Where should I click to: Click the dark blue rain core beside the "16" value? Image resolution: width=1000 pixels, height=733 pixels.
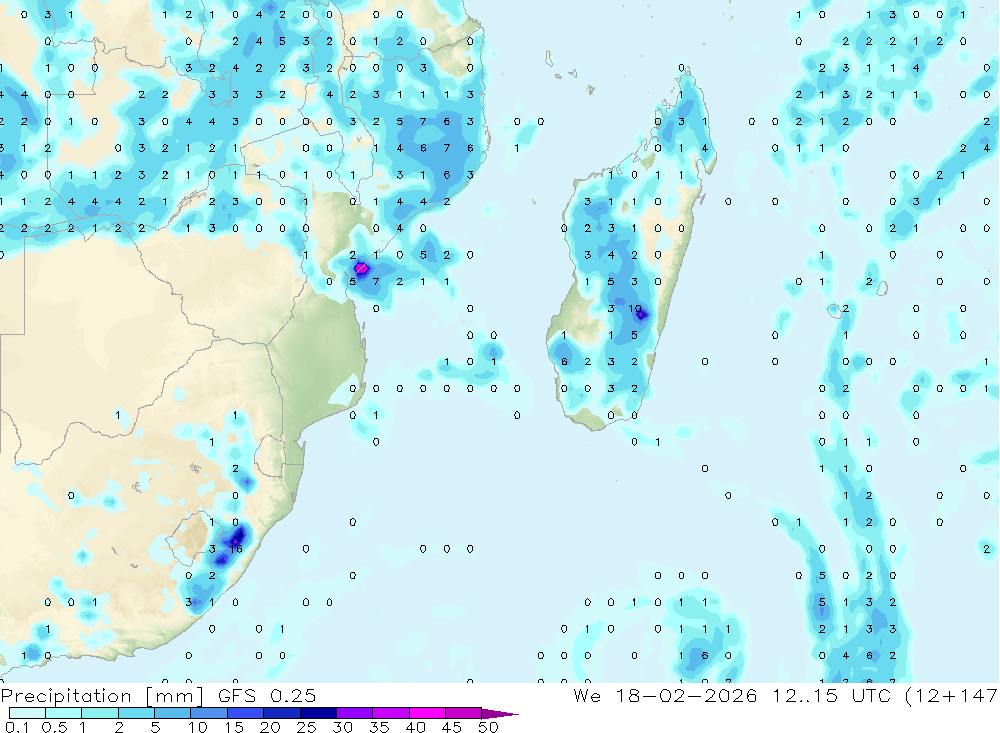click(x=238, y=535)
